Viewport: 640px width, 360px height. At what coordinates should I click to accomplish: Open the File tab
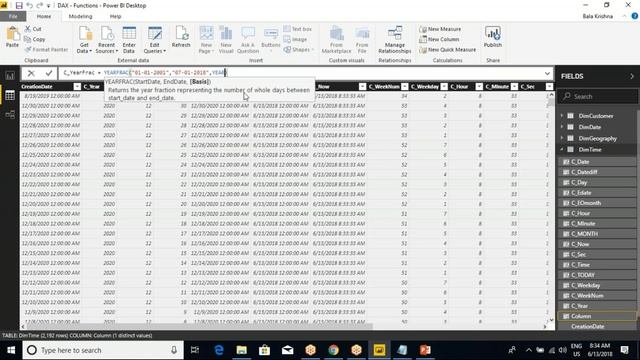click(13, 16)
